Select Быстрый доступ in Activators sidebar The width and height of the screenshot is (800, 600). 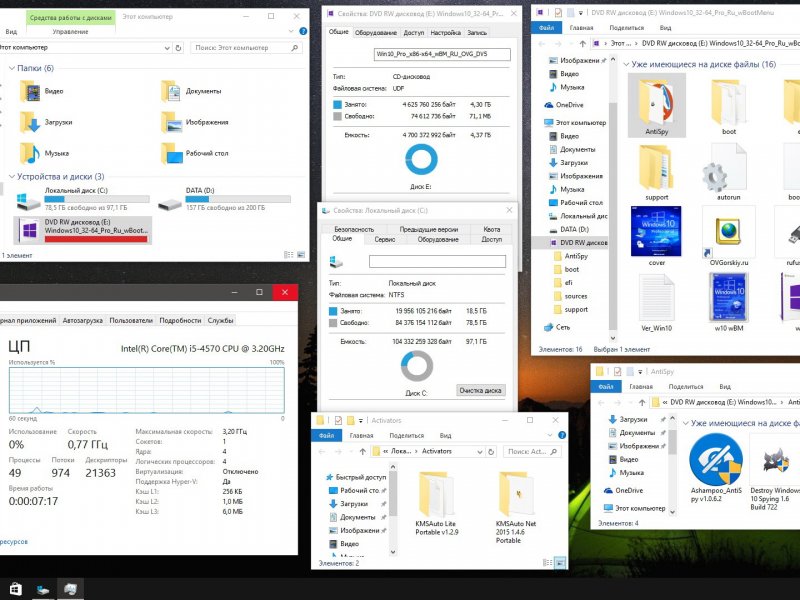[360, 478]
